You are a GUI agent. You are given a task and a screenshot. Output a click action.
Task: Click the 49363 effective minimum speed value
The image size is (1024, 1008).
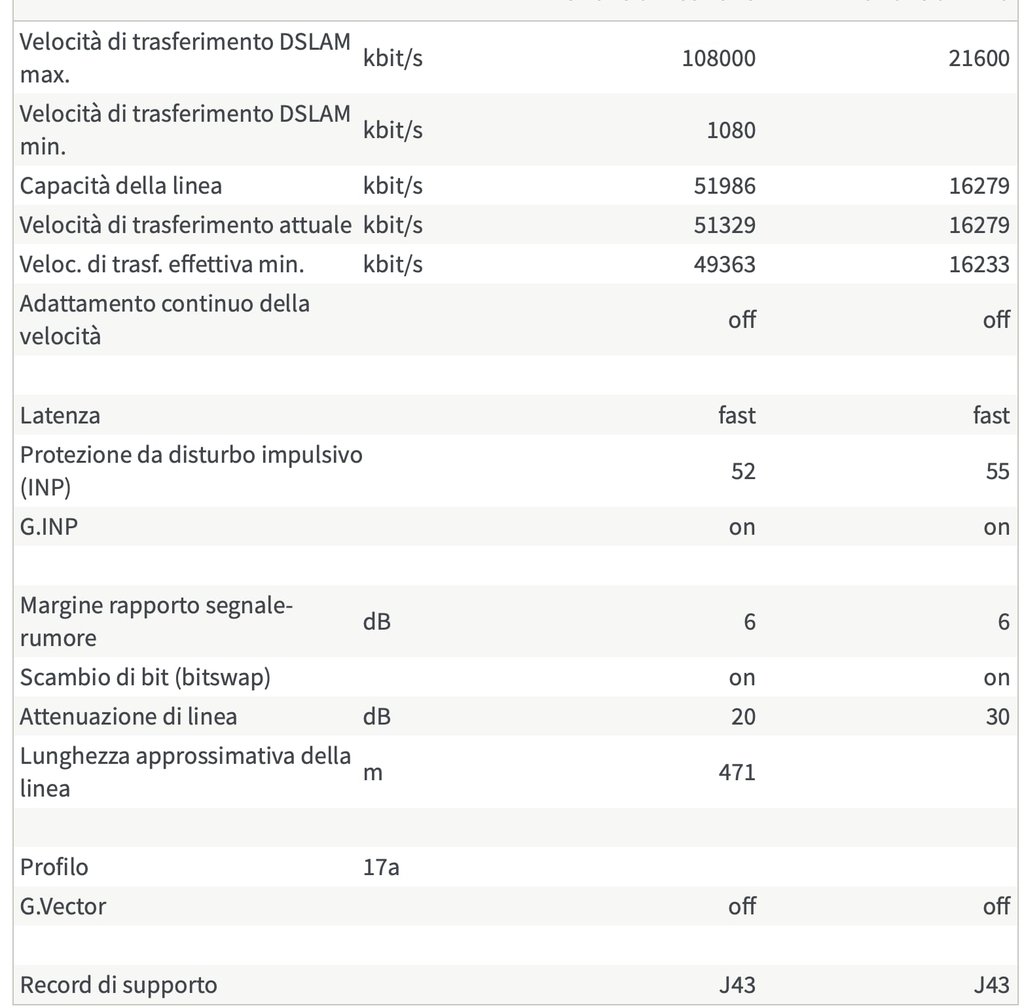(723, 264)
